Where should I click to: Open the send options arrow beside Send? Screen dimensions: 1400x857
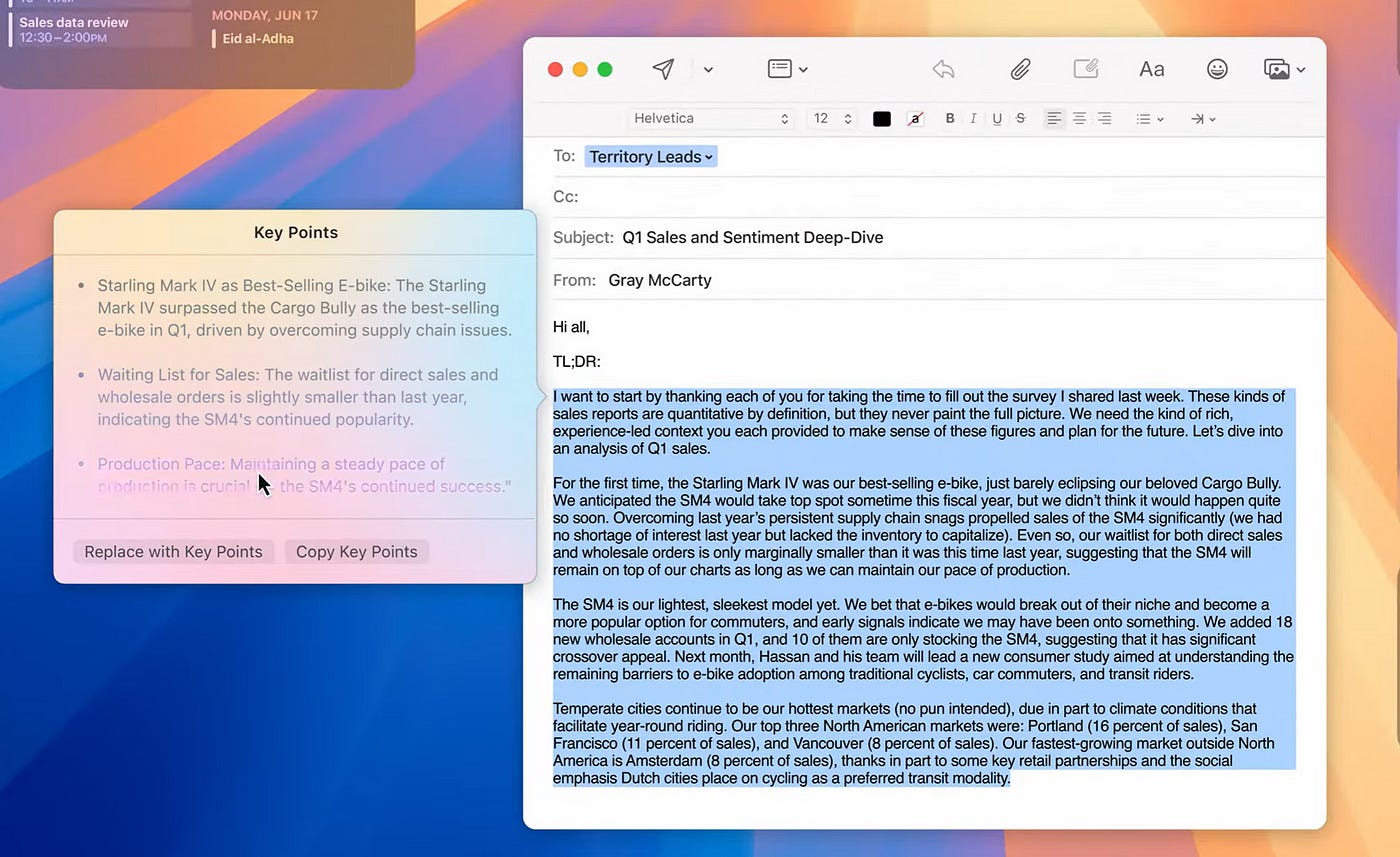[708, 70]
